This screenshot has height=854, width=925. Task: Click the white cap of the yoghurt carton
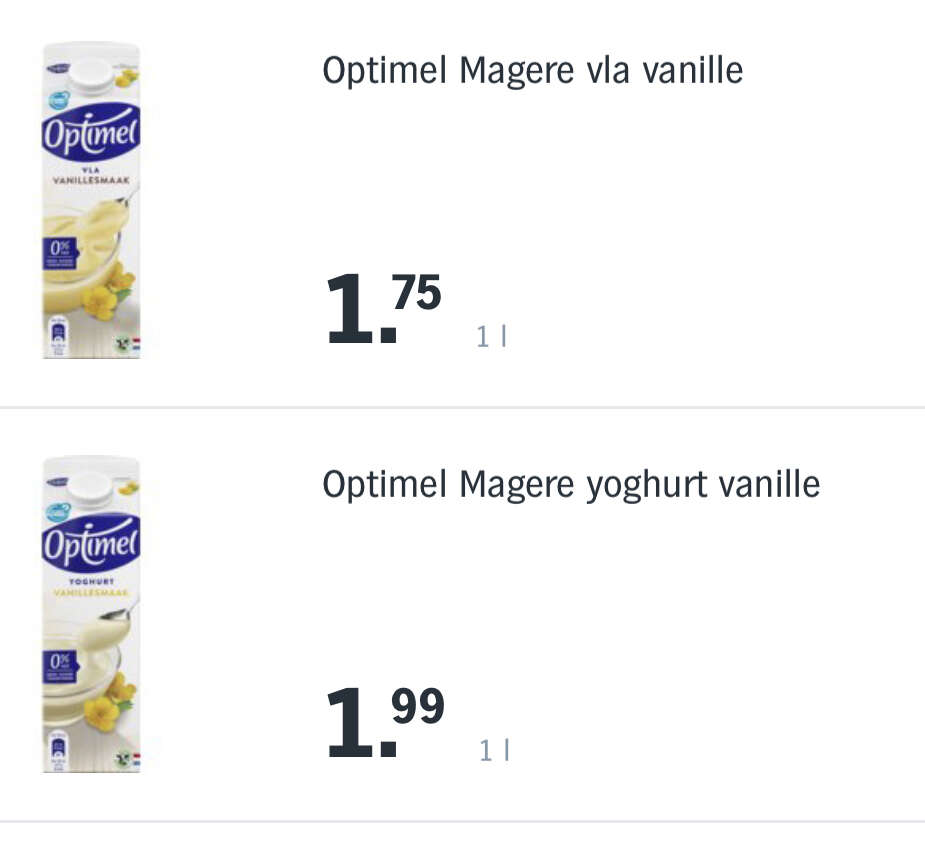click(x=89, y=487)
